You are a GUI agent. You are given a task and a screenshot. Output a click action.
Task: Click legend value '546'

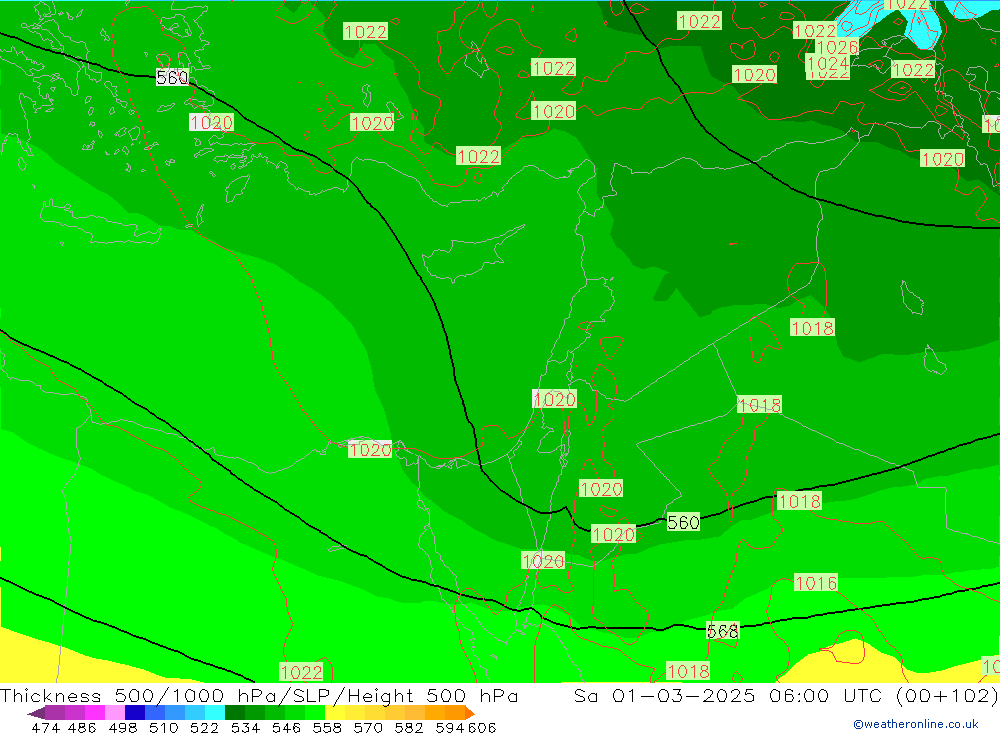[x=286, y=727]
